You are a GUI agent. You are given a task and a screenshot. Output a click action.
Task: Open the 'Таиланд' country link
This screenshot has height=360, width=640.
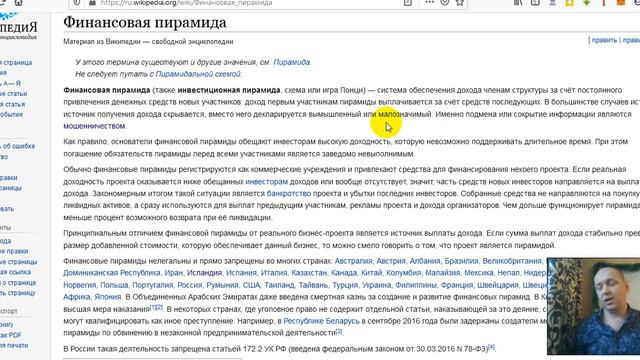pos(279,285)
